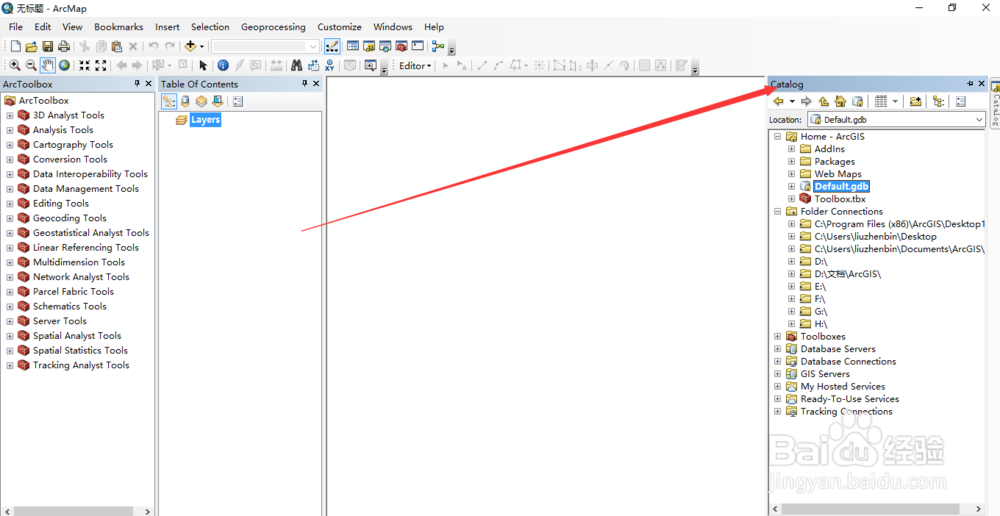Screen dimensions: 1000x516
Task: Open the Create Viewer Window tool
Action: point(370,65)
